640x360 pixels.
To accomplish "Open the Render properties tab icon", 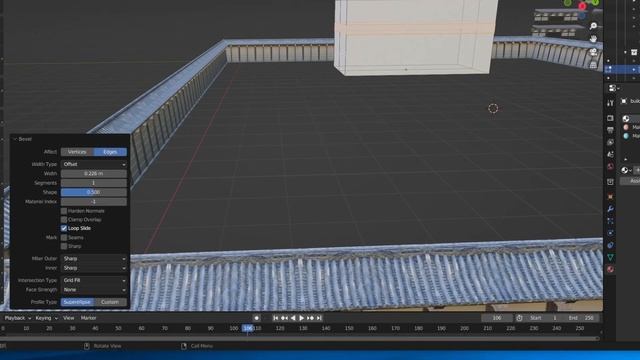I will click(610, 118).
